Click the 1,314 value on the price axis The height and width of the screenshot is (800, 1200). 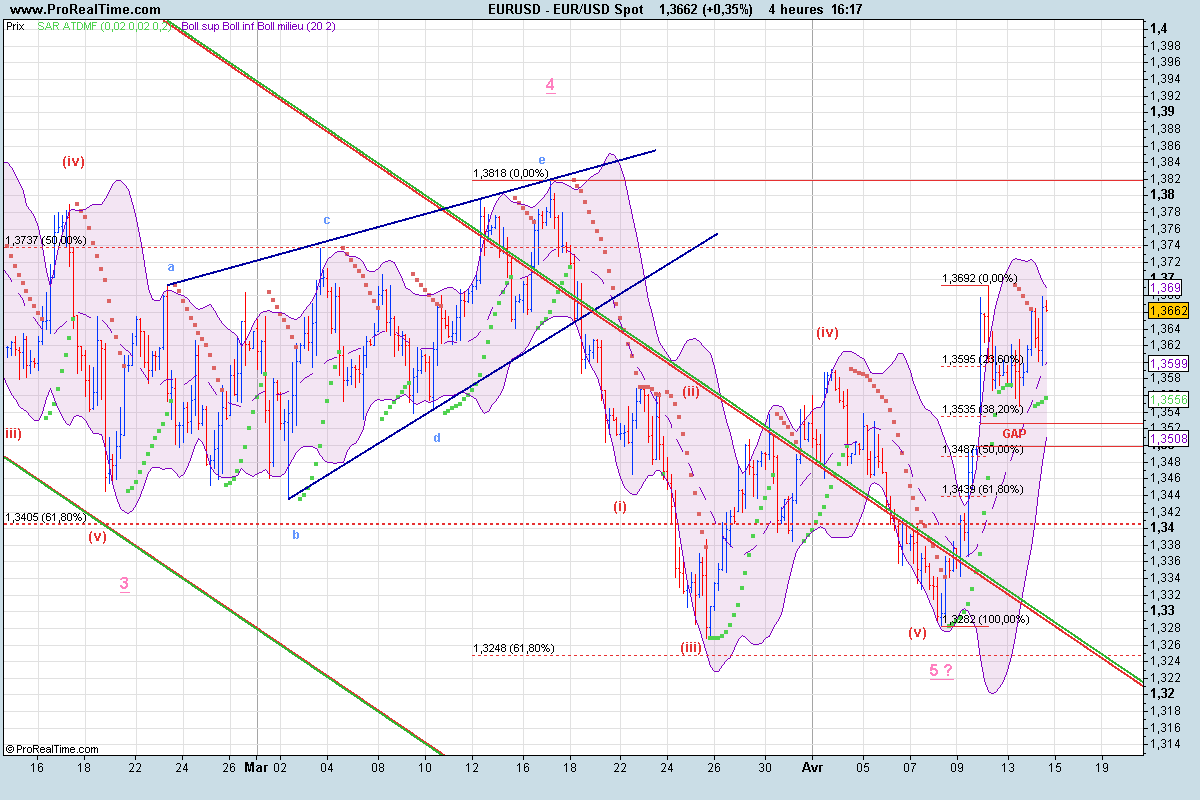pos(1164,743)
